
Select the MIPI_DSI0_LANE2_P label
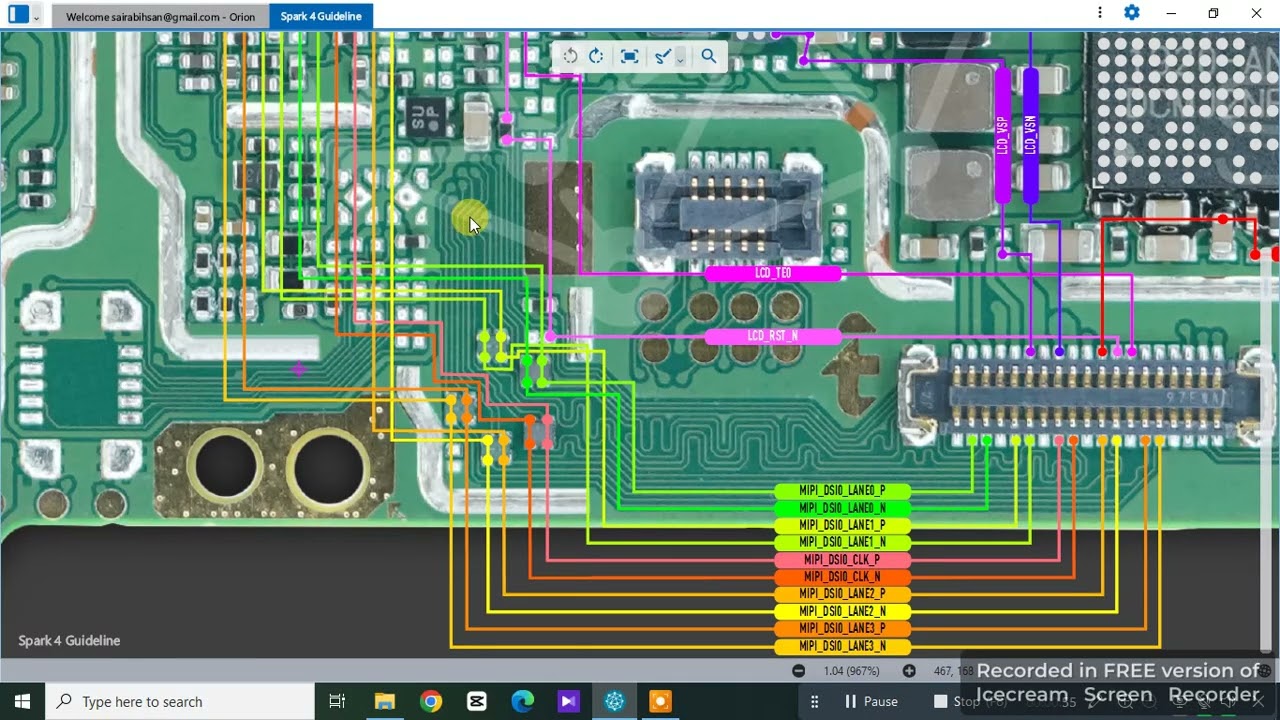pyautogui.click(x=842, y=594)
